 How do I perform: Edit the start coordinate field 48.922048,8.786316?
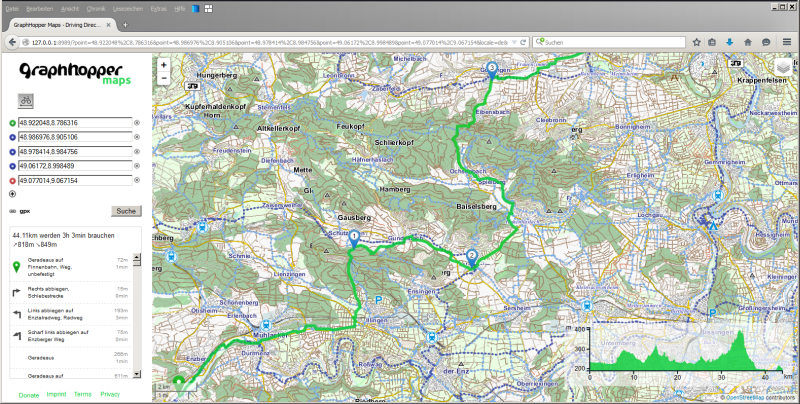pyautogui.click(x=75, y=123)
